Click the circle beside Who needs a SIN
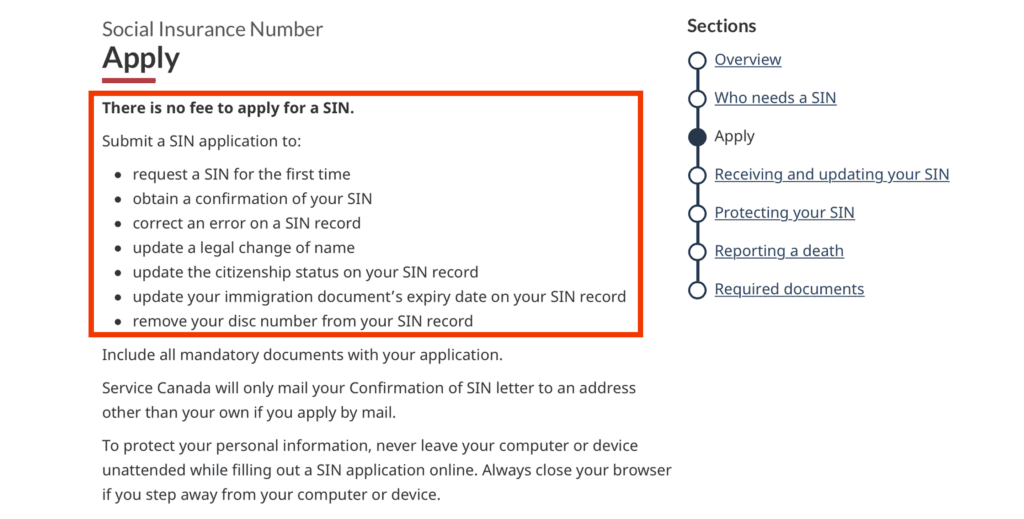 click(x=697, y=98)
